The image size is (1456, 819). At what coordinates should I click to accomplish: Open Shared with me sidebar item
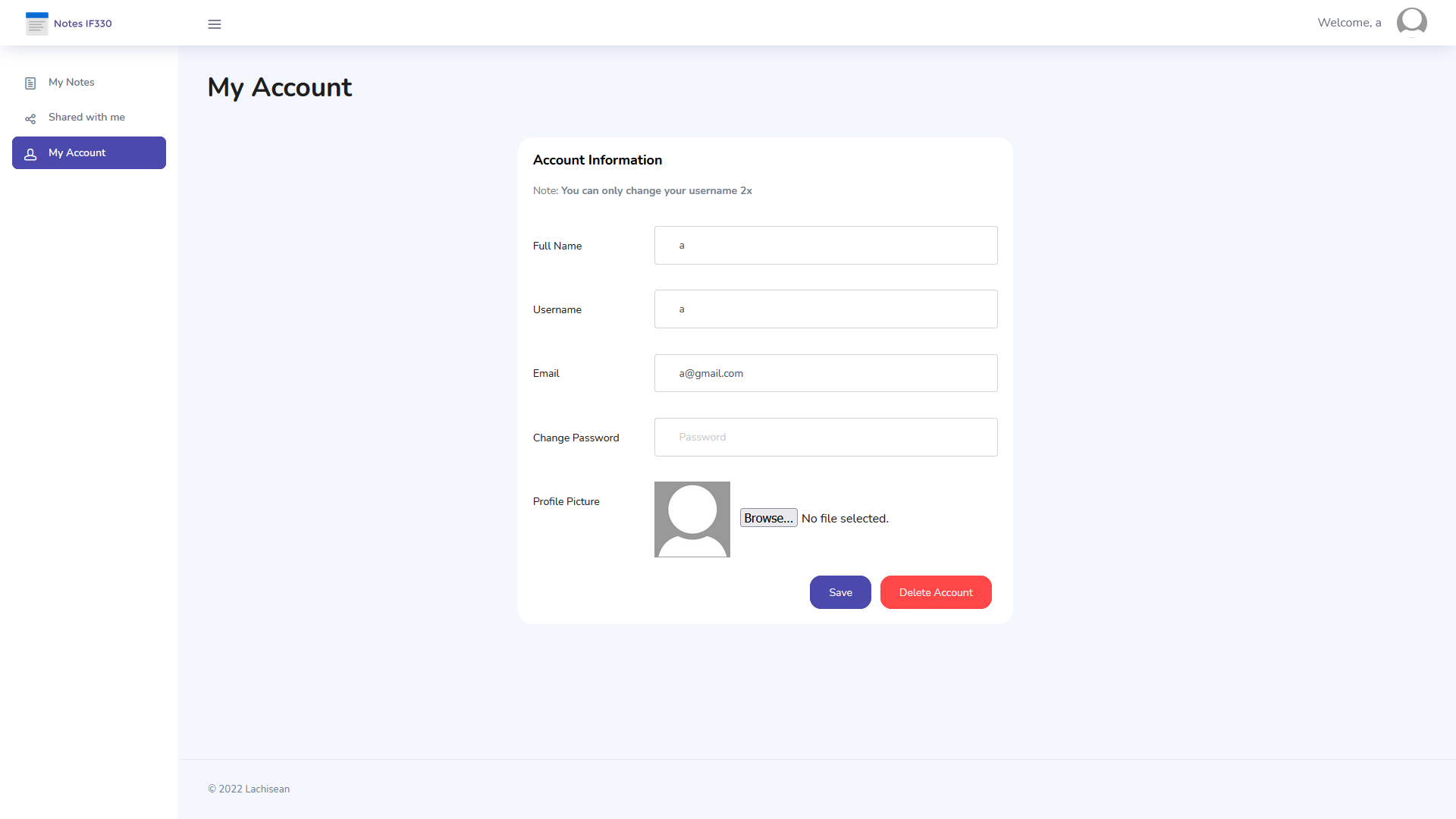[86, 118]
